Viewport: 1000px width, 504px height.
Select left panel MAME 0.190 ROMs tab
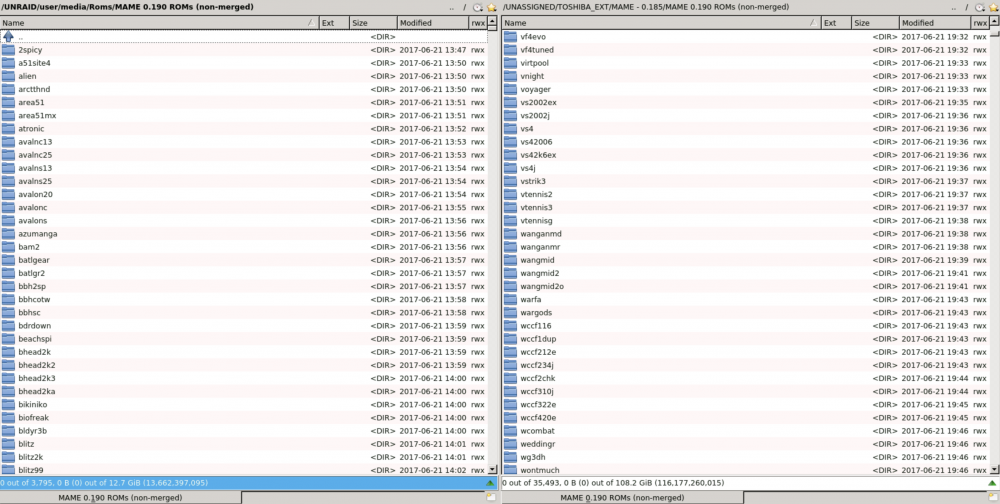[x=121, y=498]
